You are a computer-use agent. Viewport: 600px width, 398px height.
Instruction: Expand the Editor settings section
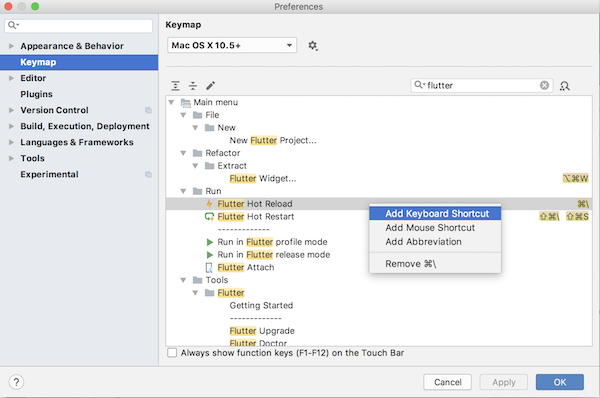coord(11,78)
